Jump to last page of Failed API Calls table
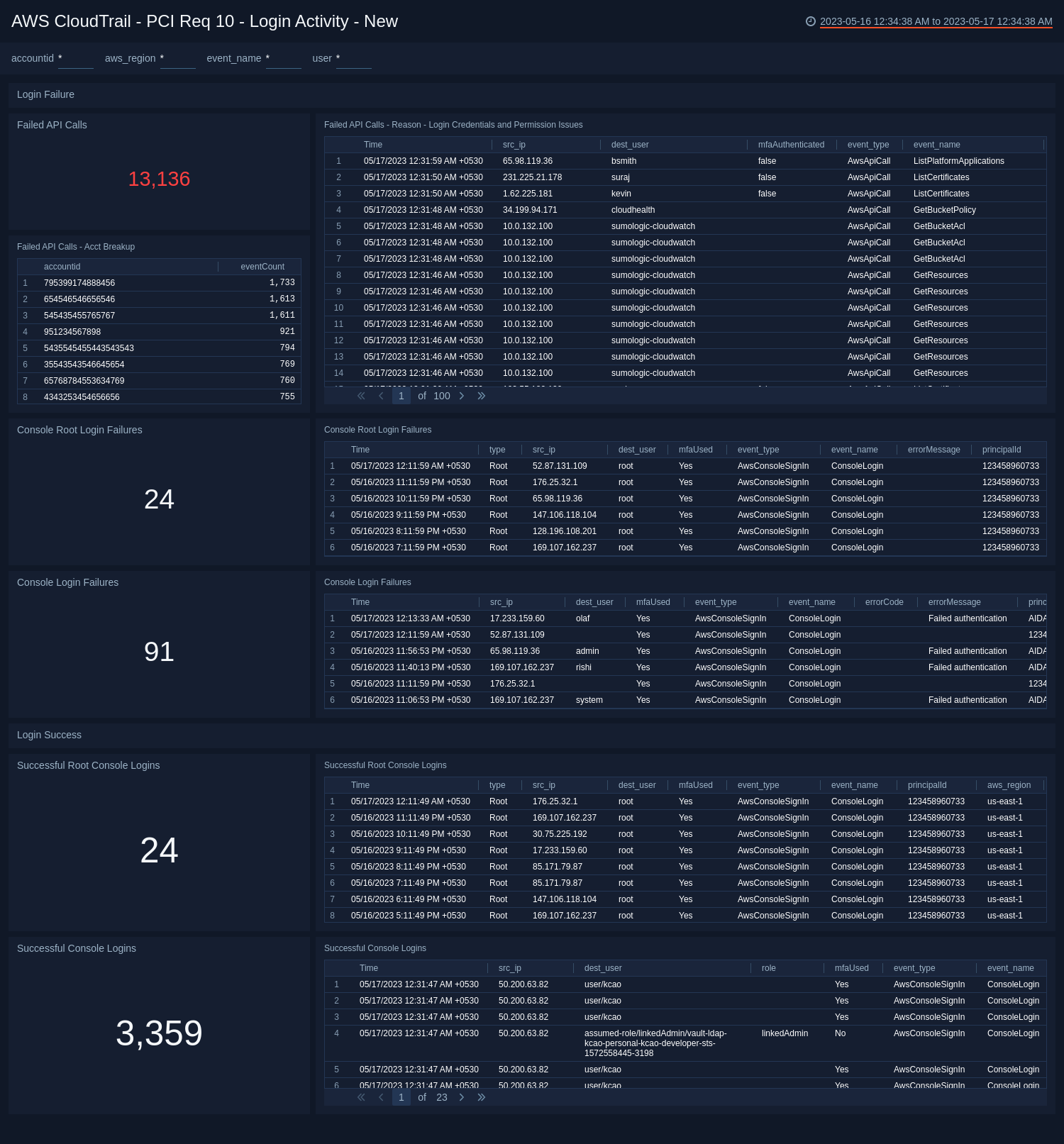The image size is (1064, 1144). pyautogui.click(x=482, y=396)
